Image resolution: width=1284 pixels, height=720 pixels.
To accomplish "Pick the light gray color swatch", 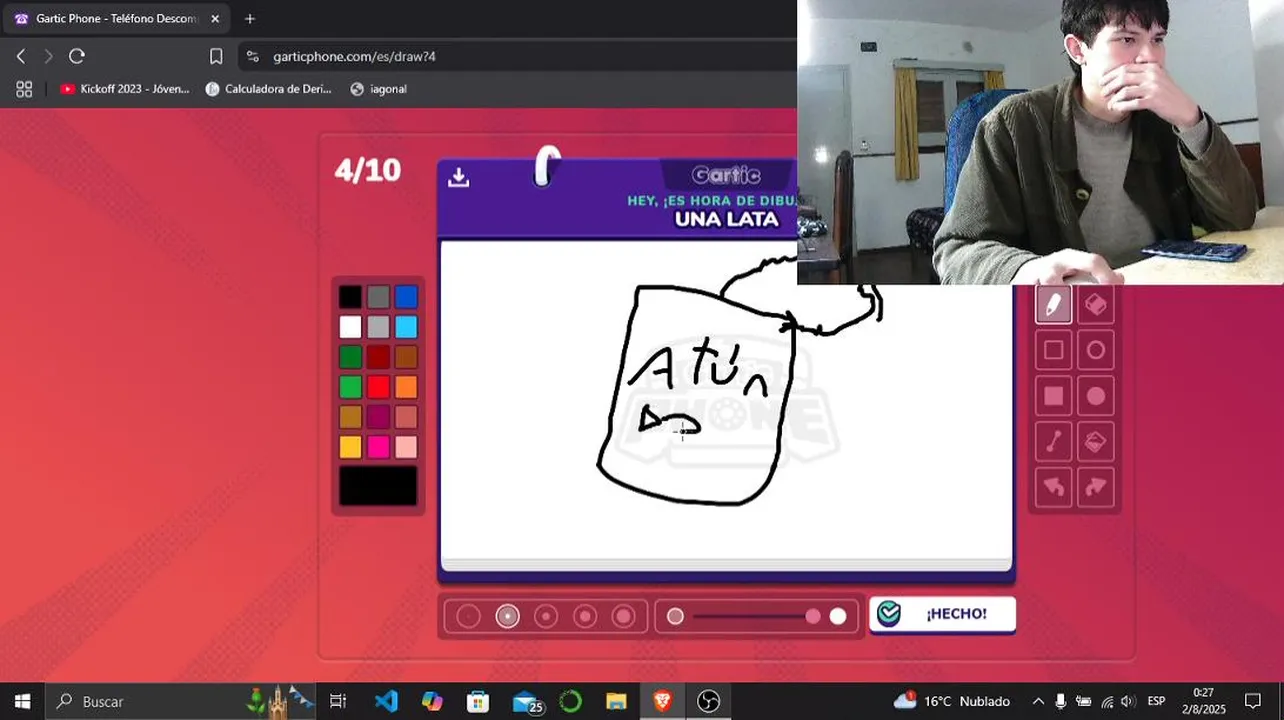I will 378,327.
